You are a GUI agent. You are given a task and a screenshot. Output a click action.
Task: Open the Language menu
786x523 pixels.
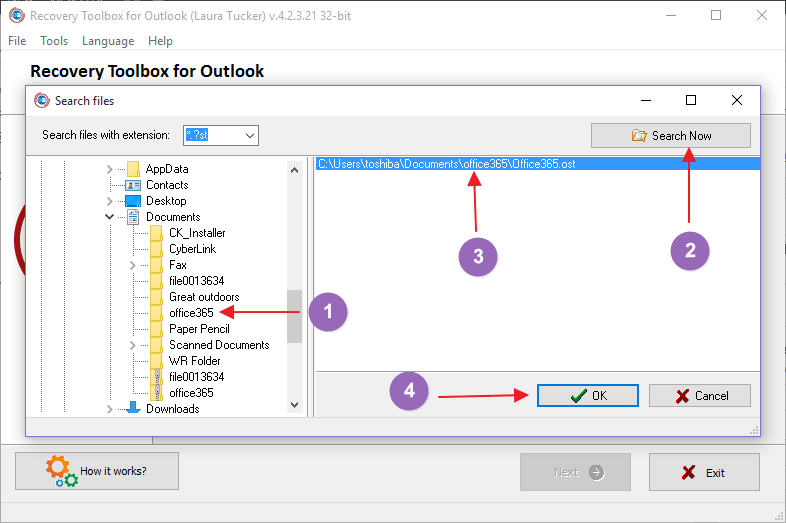coord(108,41)
